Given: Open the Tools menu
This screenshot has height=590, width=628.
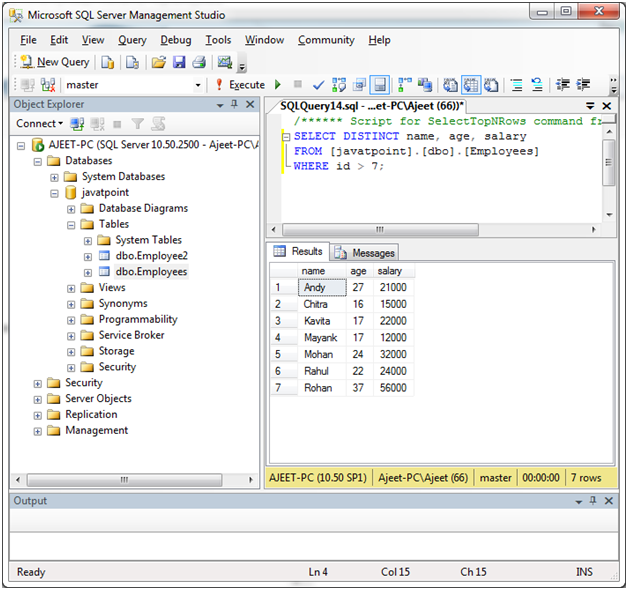Looking at the screenshot, I should click(x=218, y=40).
